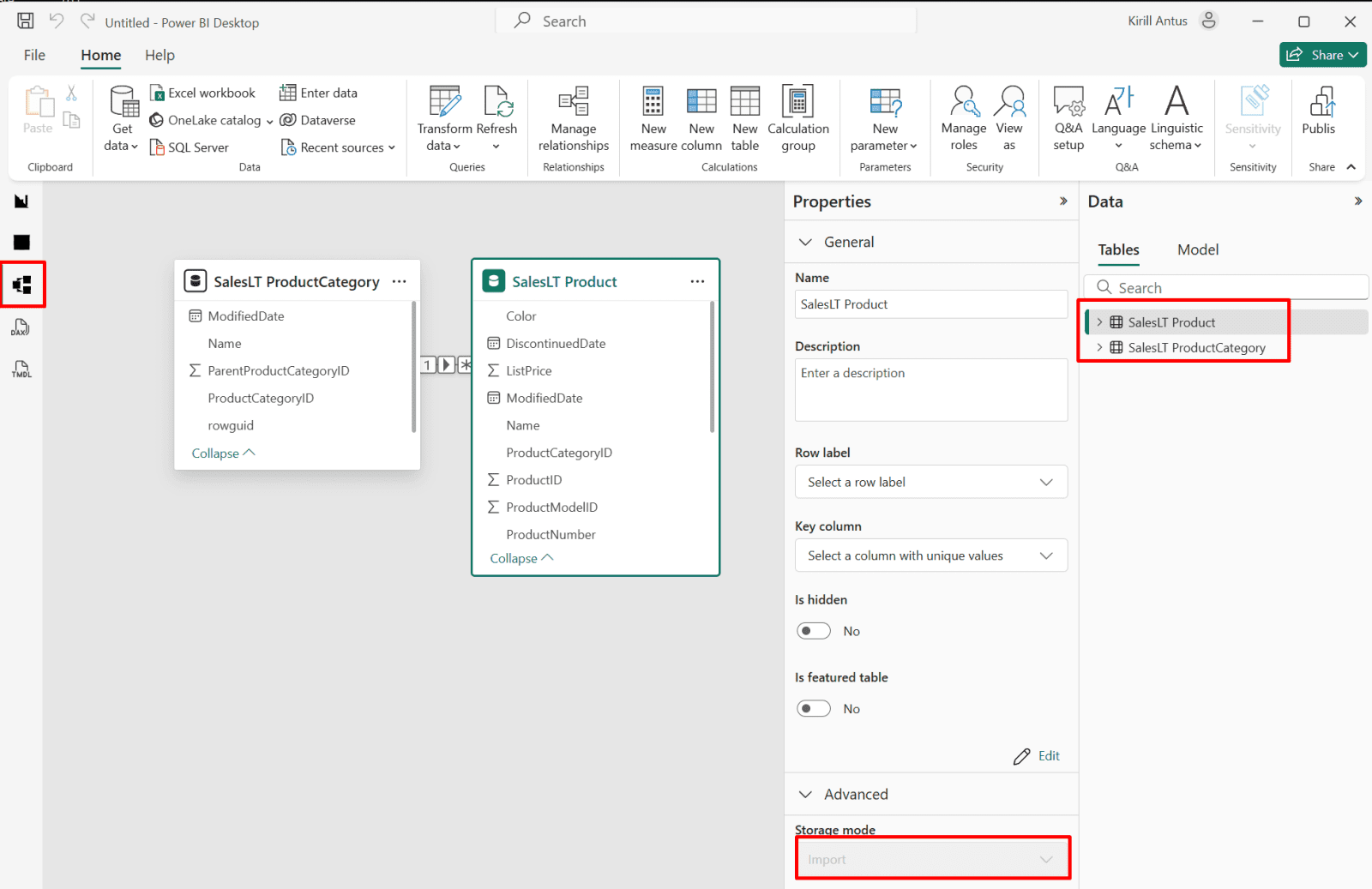This screenshot has width=1372, height=889.
Task: Open the Transform data icon
Action: [445, 102]
